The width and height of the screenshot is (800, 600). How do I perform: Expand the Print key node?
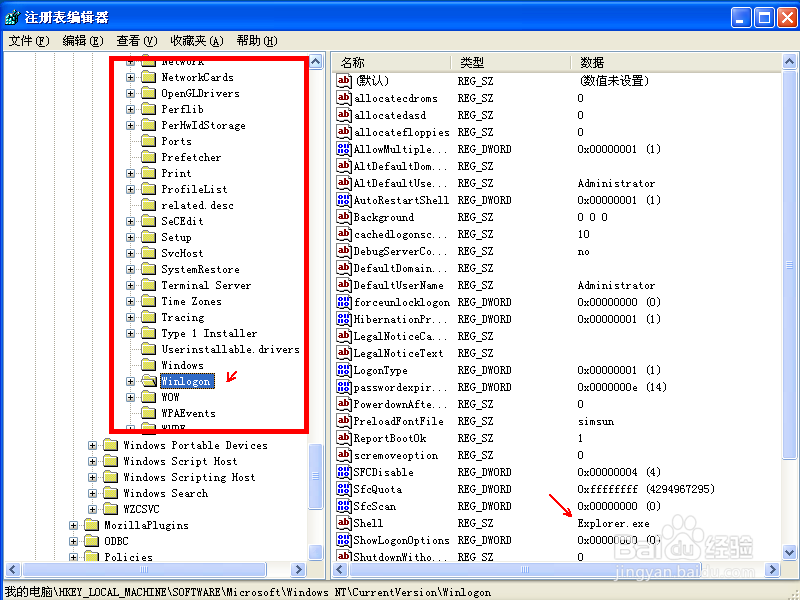(131, 173)
